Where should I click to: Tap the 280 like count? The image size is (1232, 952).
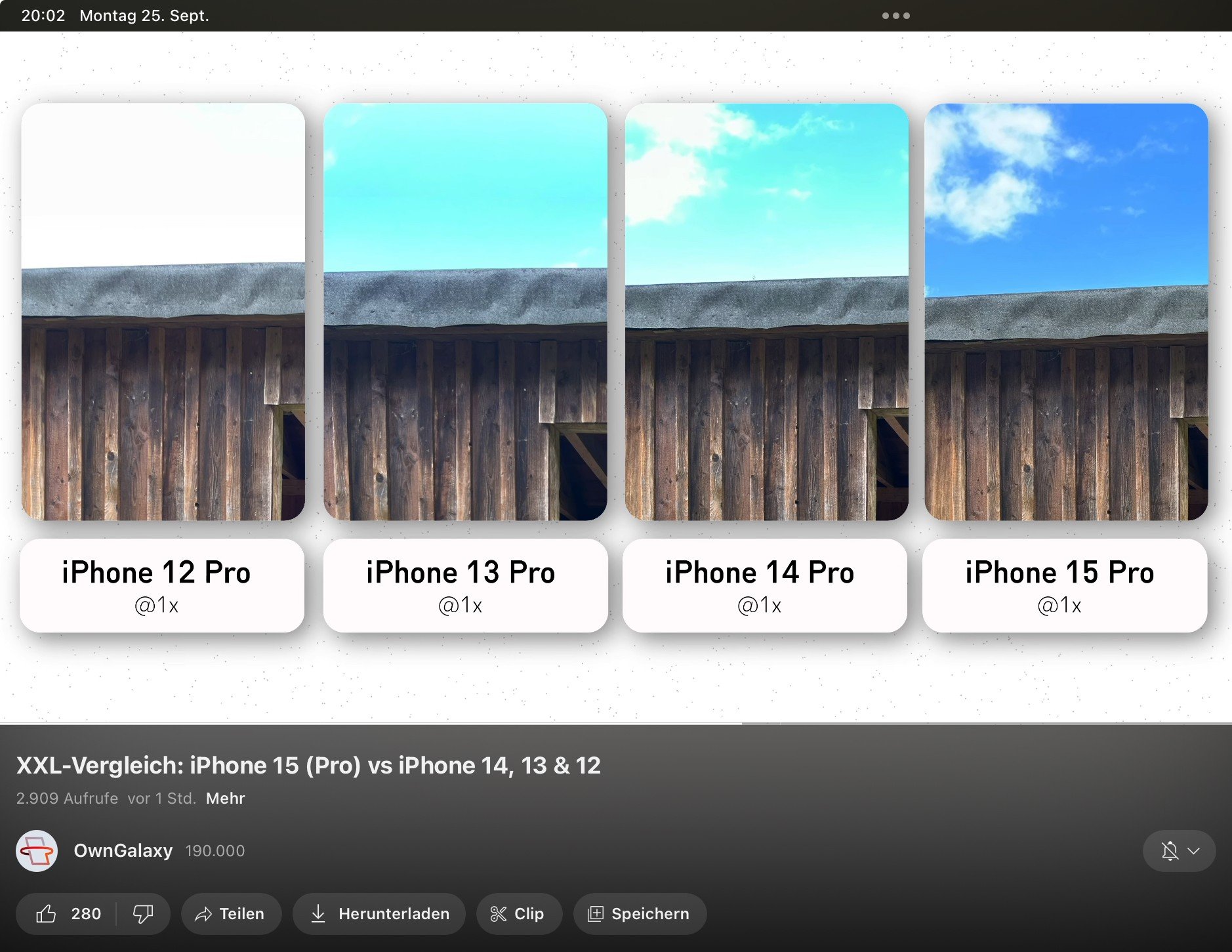[86, 914]
